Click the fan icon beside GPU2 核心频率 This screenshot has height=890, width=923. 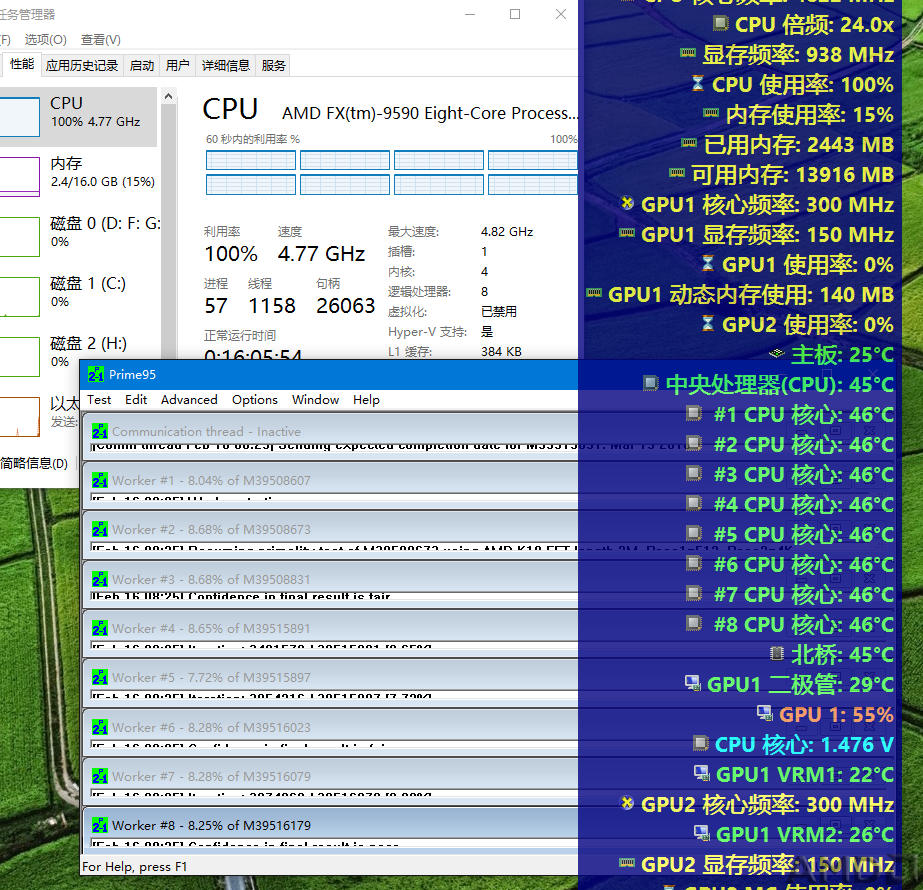coord(627,803)
